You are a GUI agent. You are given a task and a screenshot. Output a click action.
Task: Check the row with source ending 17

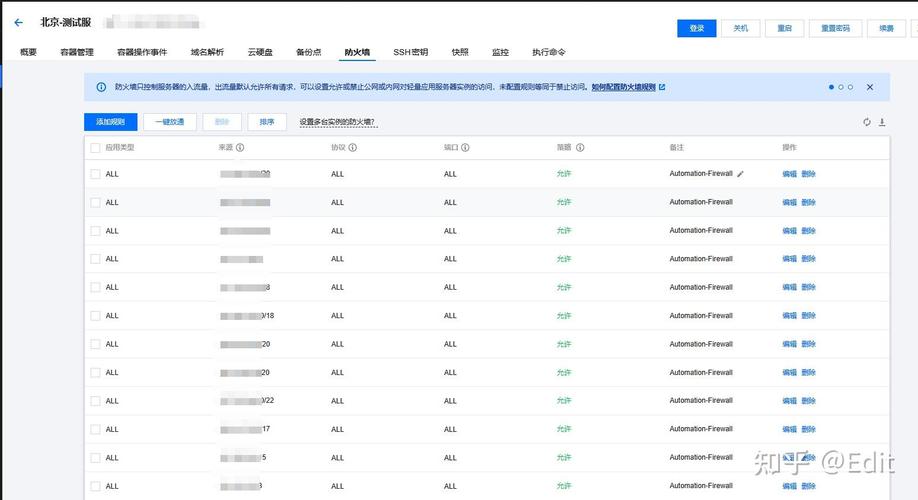point(95,429)
